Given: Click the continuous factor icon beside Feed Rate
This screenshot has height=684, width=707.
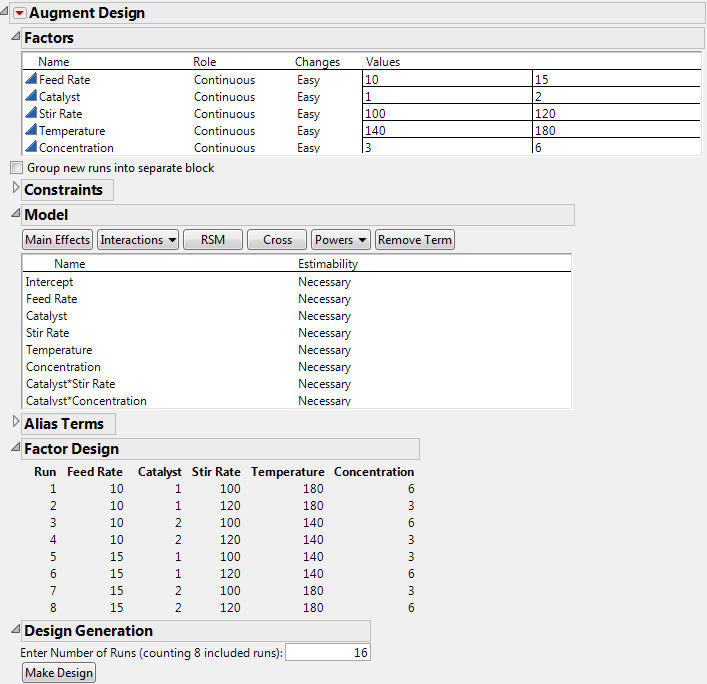Looking at the screenshot, I should pos(31,80).
